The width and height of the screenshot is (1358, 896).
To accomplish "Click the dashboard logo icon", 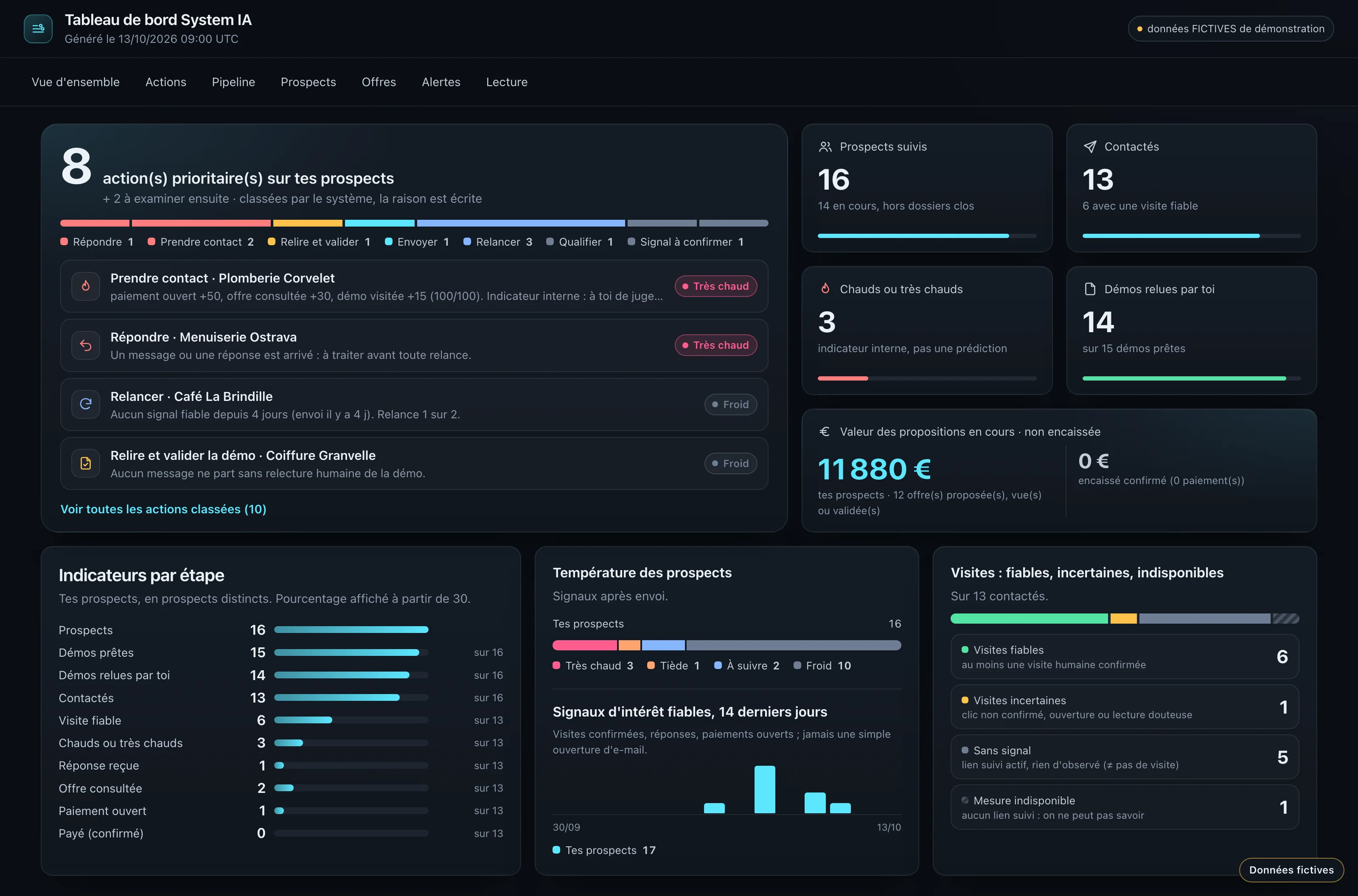I will point(38,28).
